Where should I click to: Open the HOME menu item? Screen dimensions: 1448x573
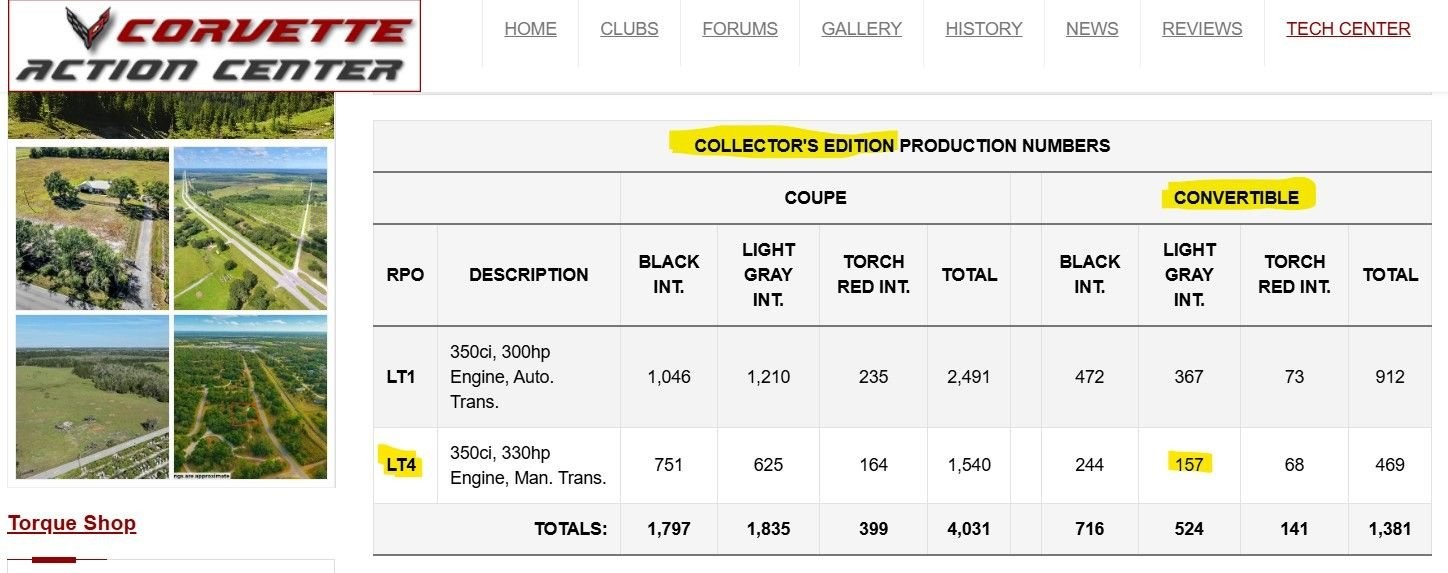pyautogui.click(x=530, y=29)
